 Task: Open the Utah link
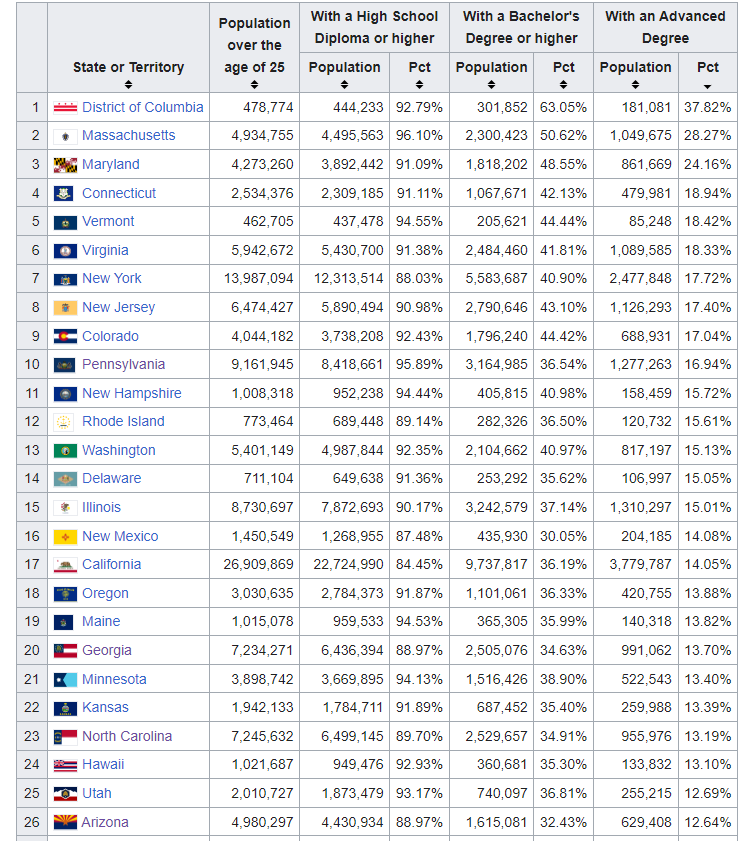pyautogui.click(x=97, y=793)
